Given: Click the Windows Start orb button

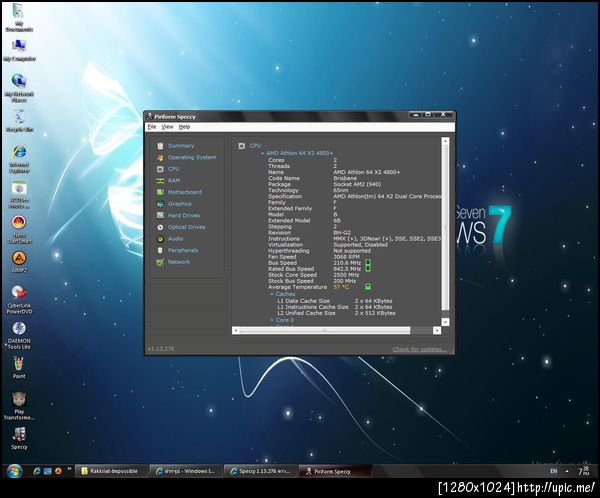Looking at the screenshot, I should [x=15, y=471].
